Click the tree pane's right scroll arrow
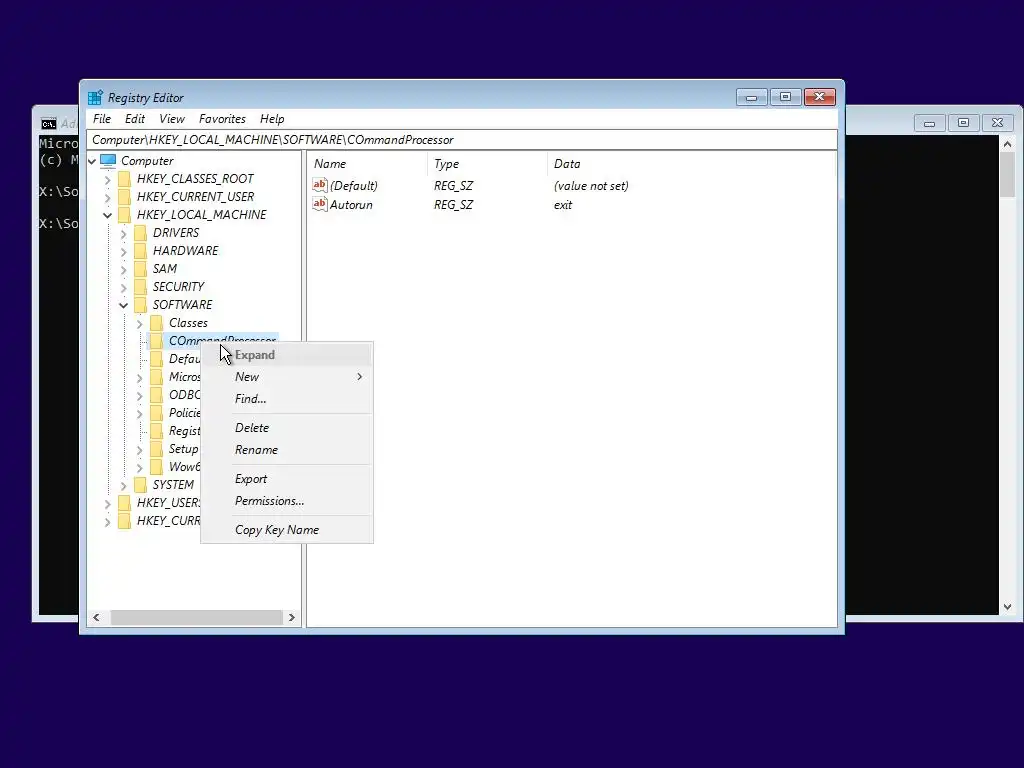Viewport: 1024px width, 768px height. 291,617
